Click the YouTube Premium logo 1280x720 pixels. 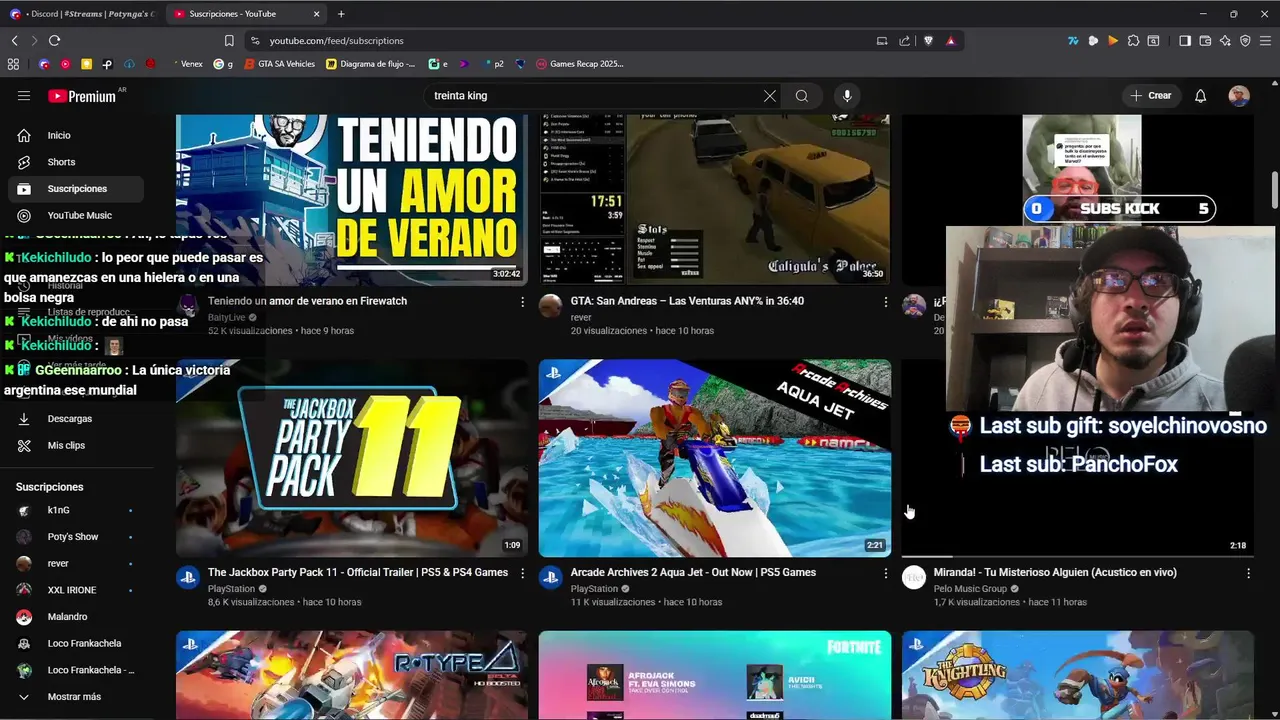tap(82, 96)
